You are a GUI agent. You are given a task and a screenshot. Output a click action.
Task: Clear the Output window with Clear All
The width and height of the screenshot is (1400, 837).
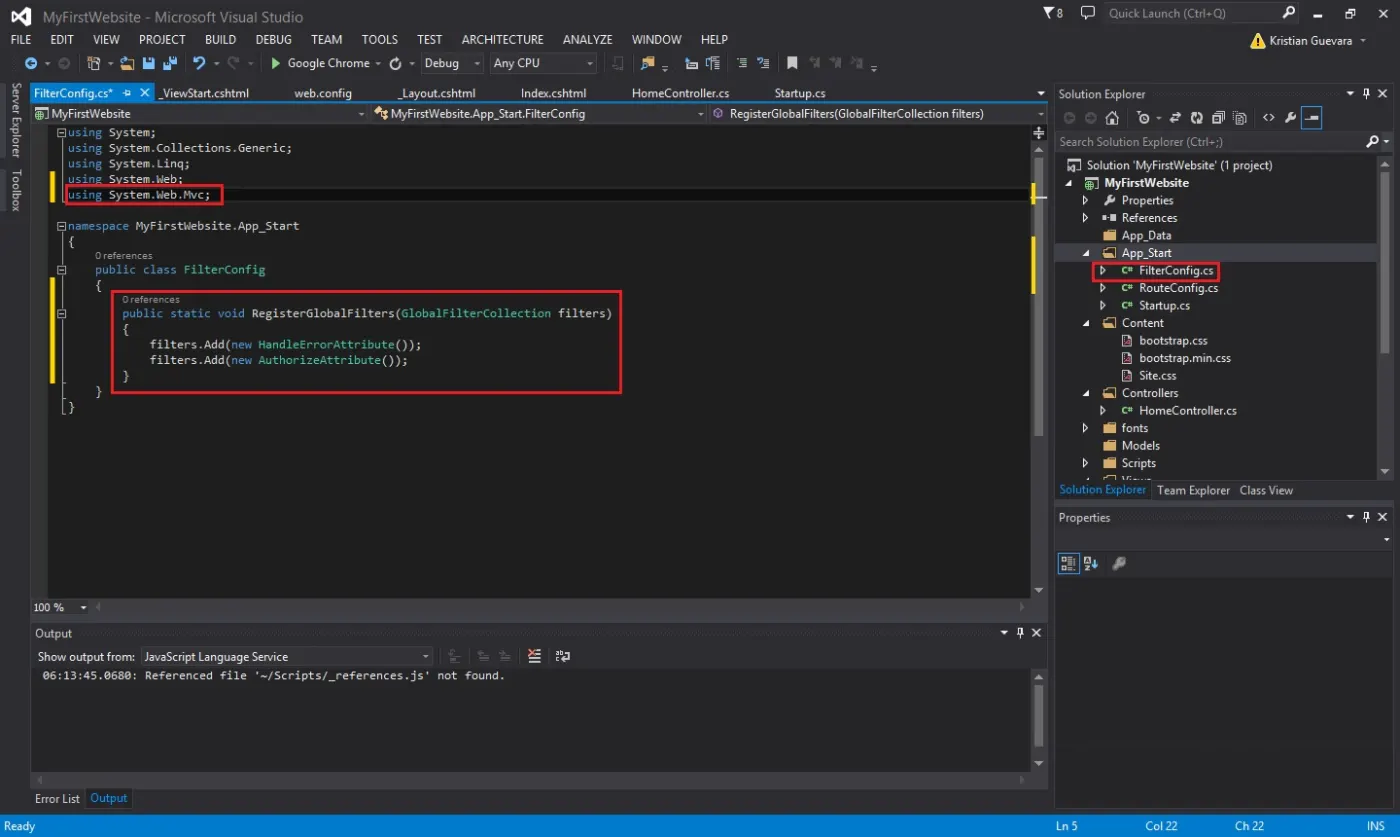(x=534, y=656)
